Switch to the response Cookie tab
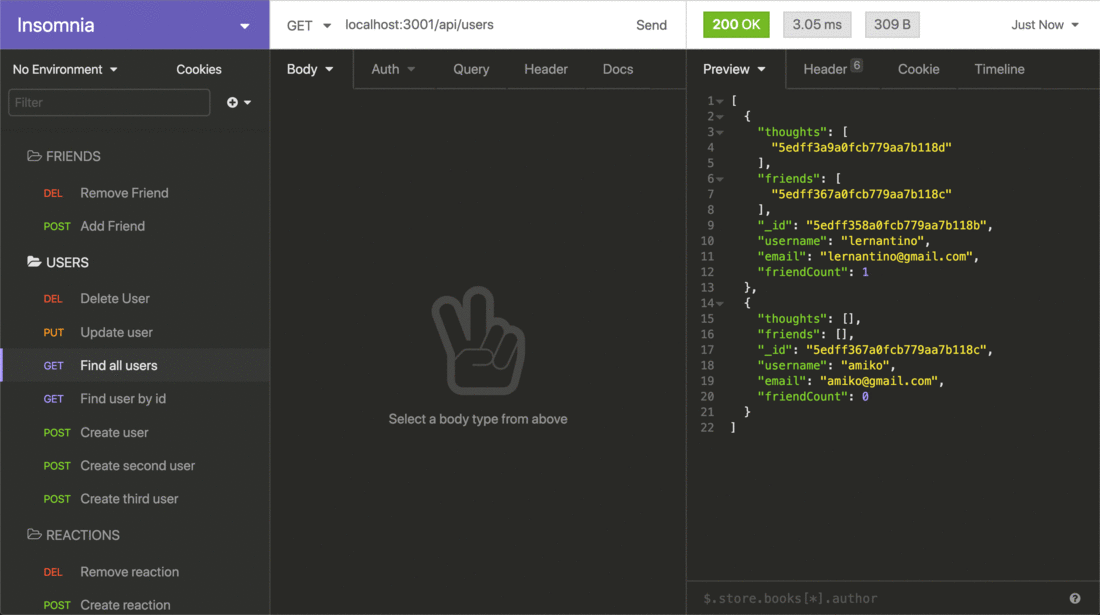 (x=918, y=69)
